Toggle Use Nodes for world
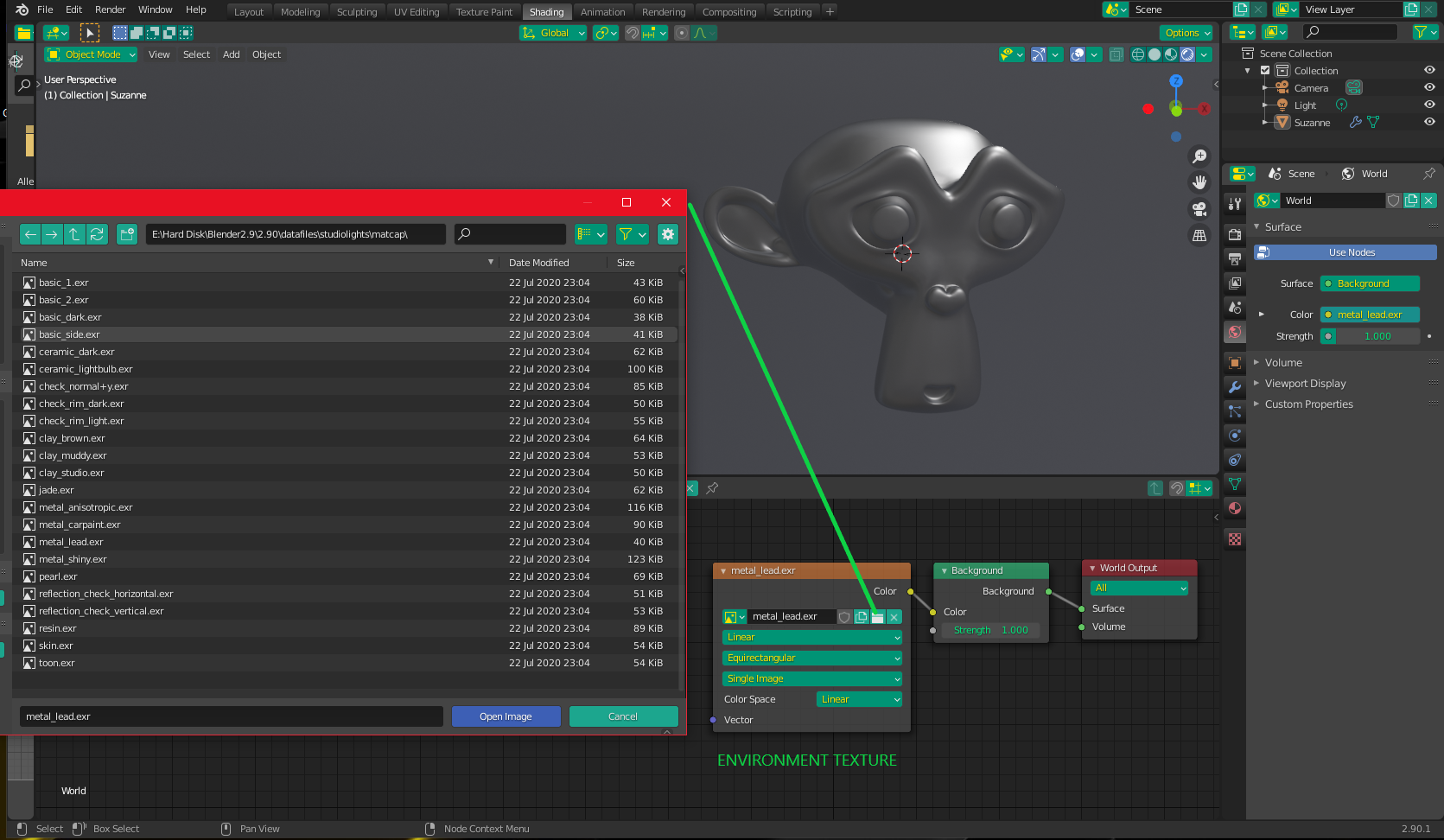The height and width of the screenshot is (840, 1444). point(1345,252)
